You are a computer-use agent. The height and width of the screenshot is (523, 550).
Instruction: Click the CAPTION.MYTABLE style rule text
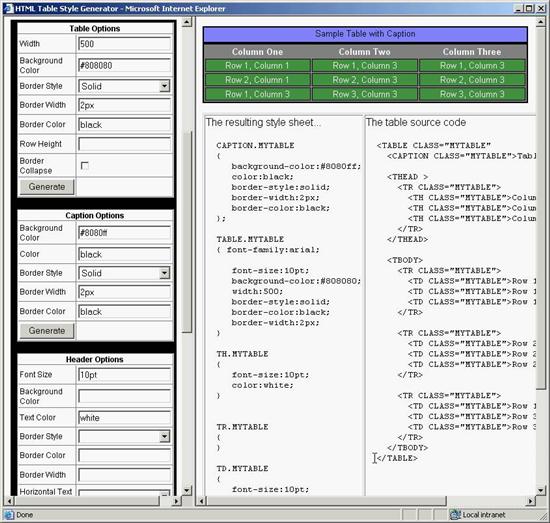coord(255,146)
